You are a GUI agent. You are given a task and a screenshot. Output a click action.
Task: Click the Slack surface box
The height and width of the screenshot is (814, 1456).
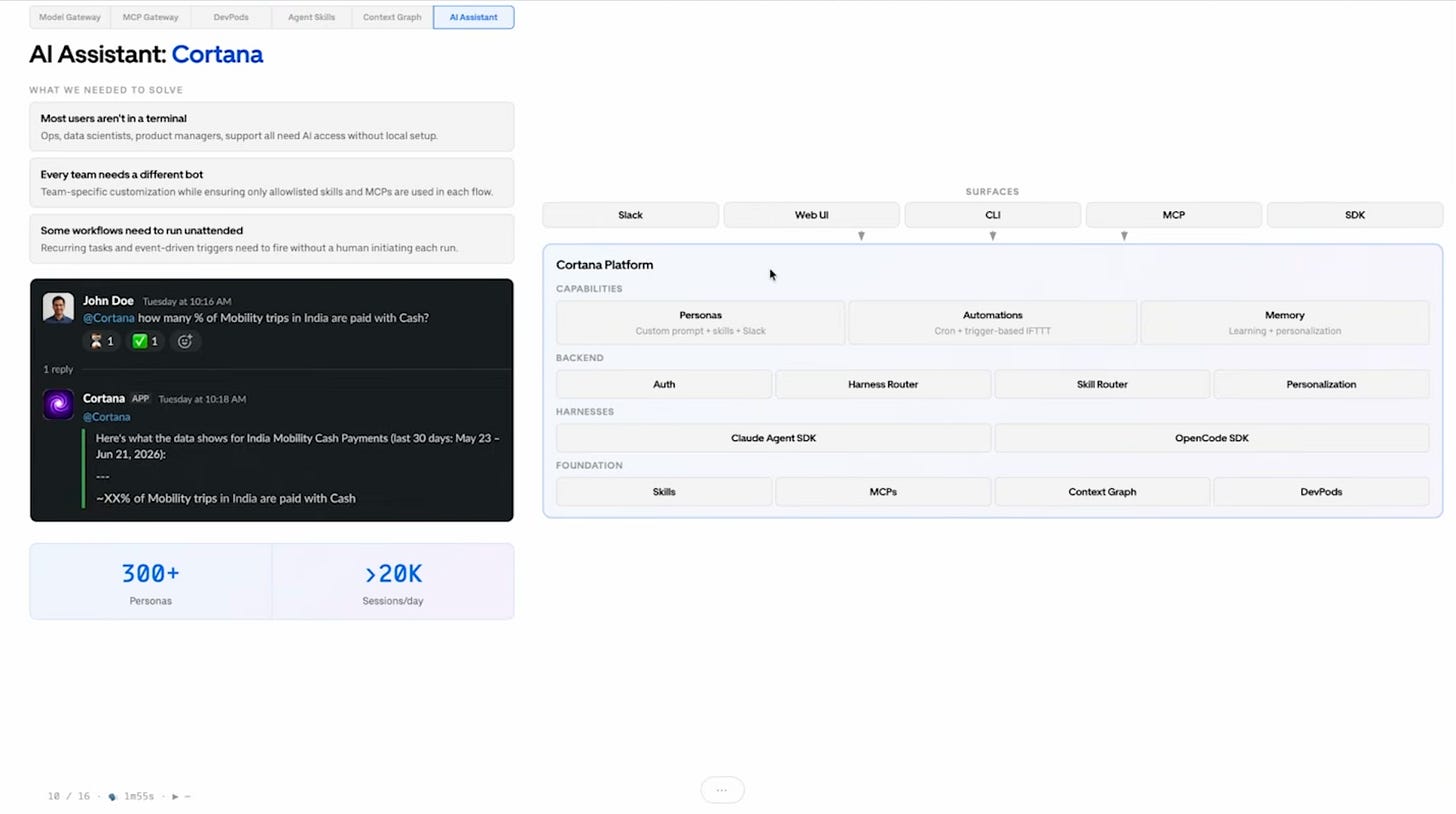click(630, 215)
